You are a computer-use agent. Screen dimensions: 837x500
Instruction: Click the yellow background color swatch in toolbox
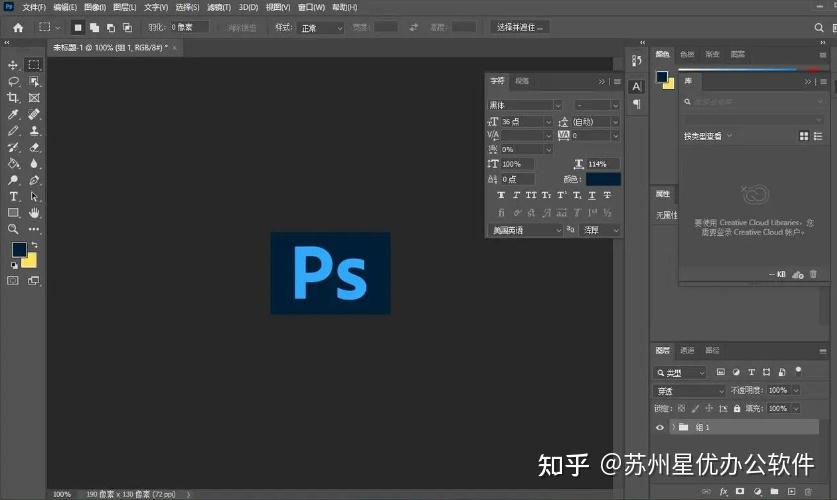point(31,262)
